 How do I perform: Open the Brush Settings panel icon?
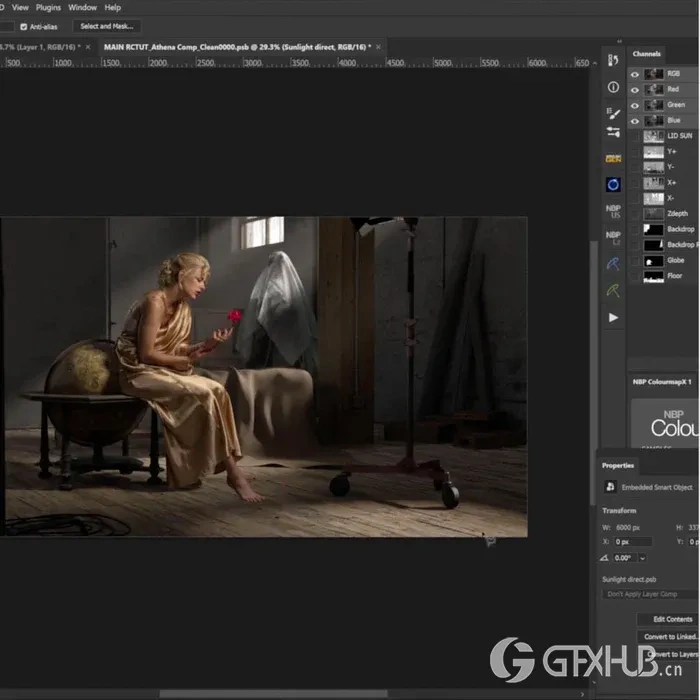[x=613, y=112]
